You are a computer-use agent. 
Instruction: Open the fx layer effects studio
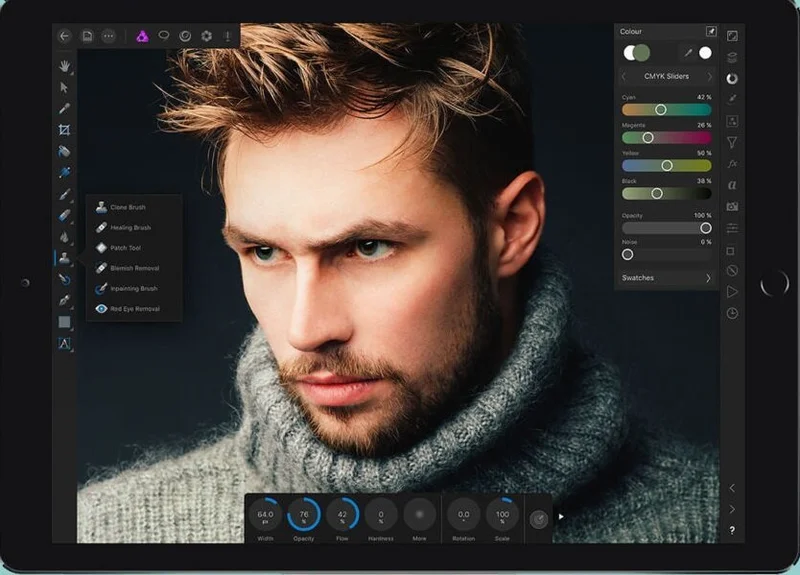point(732,163)
